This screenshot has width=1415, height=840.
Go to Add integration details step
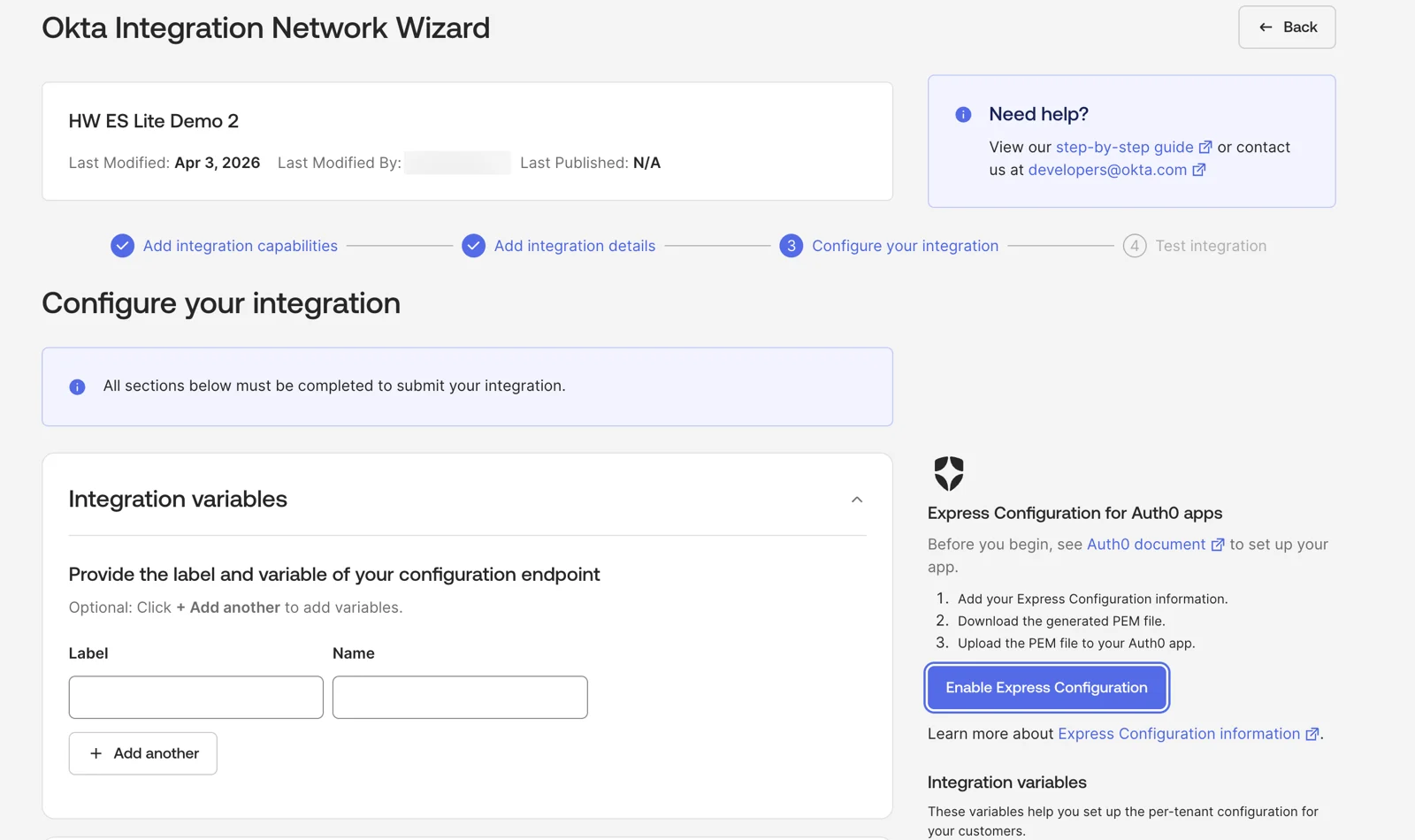coord(575,246)
